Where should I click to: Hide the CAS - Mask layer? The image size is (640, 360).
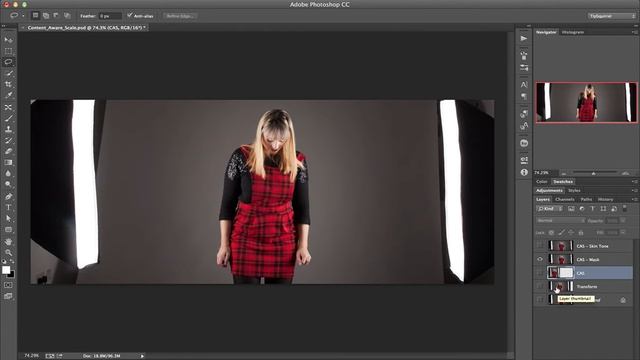pos(540,259)
